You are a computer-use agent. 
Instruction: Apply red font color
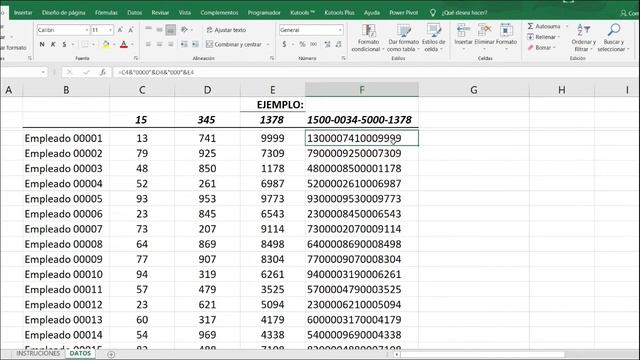(x=124, y=44)
